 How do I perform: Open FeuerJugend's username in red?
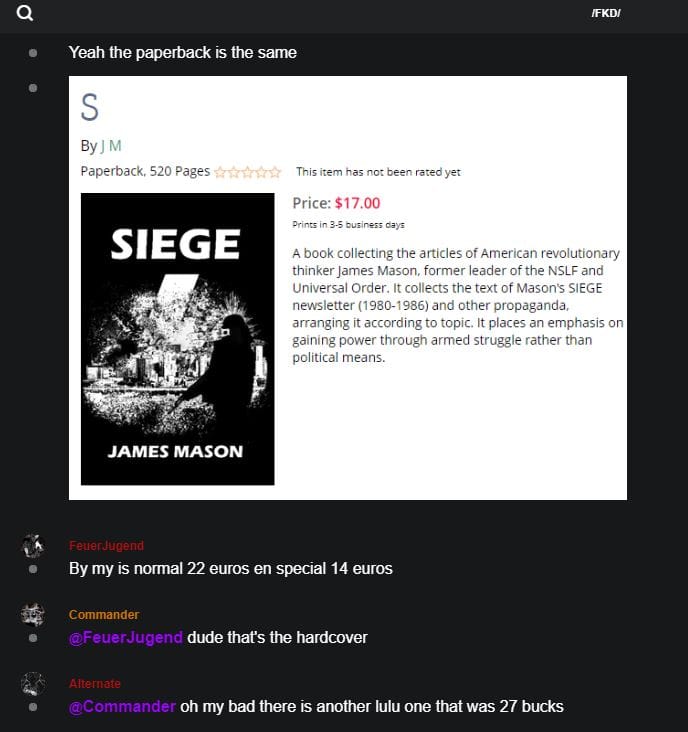(x=106, y=545)
